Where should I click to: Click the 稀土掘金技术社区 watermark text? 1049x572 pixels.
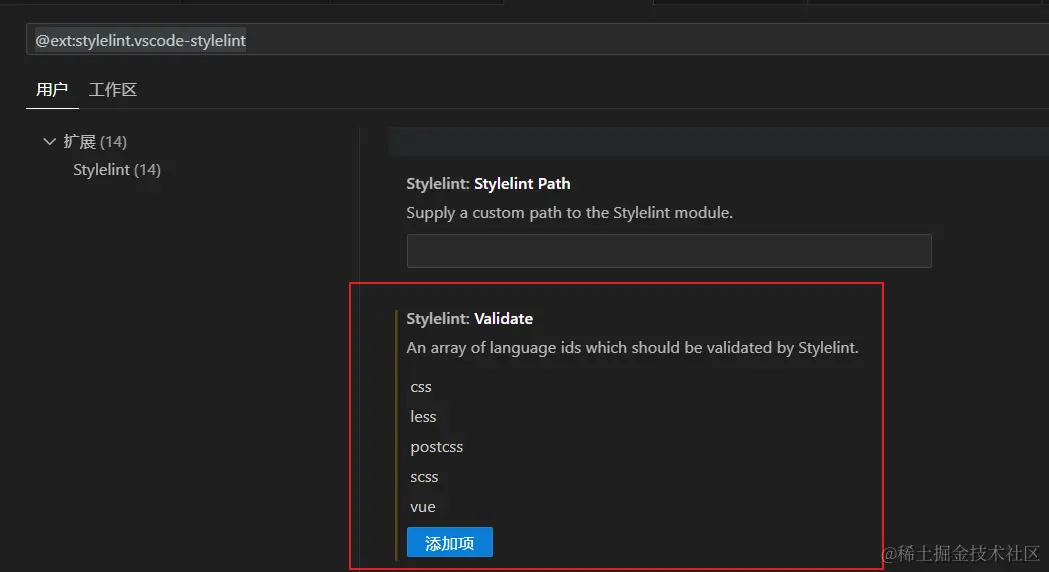[x=960, y=554]
